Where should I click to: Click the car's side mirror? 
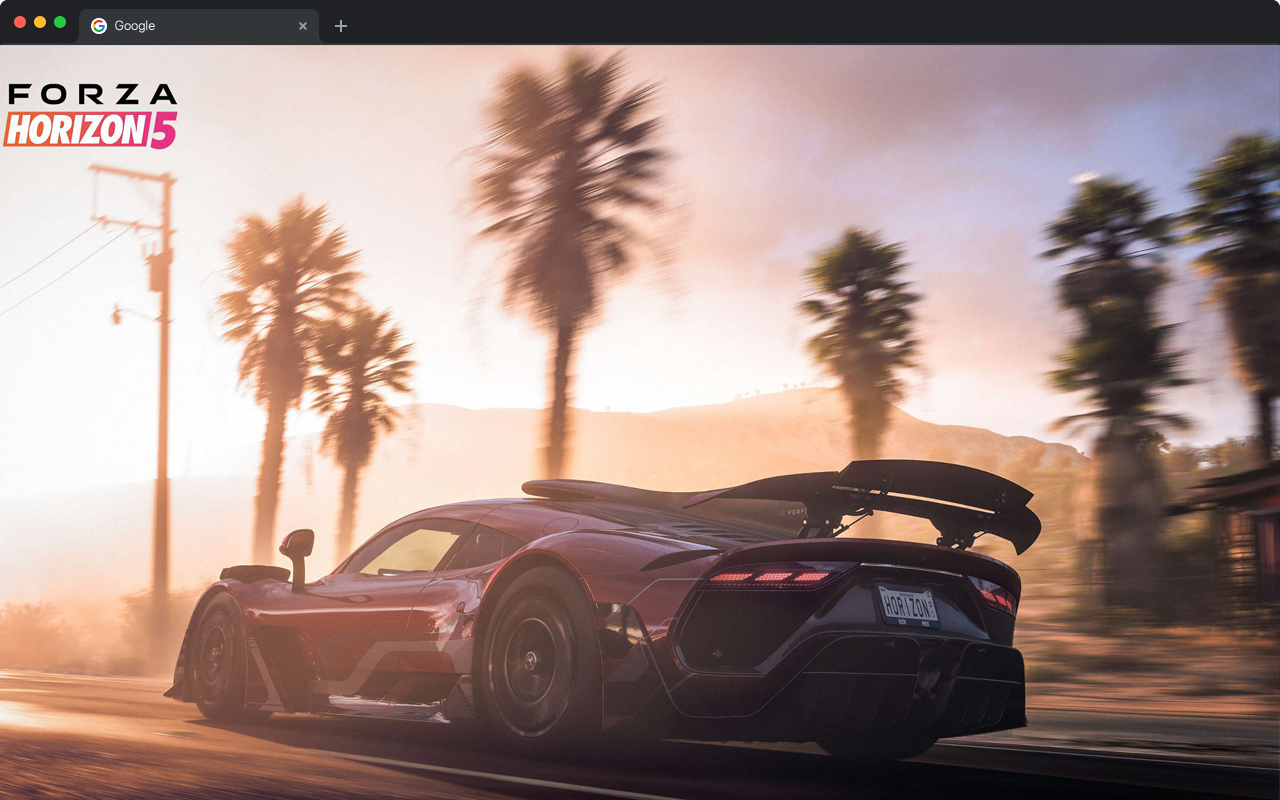[x=297, y=545]
